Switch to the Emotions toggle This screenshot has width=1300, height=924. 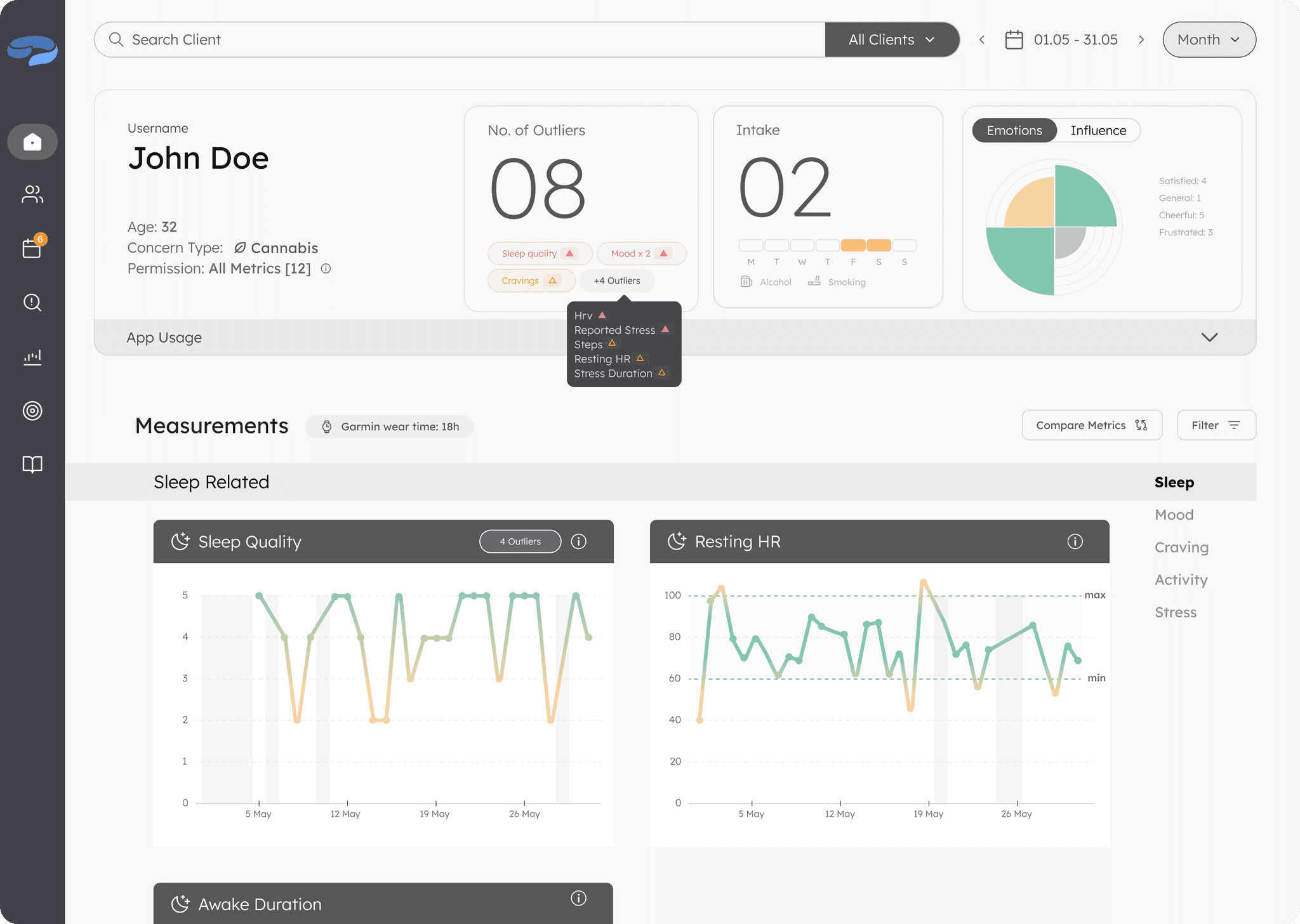coord(1014,130)
